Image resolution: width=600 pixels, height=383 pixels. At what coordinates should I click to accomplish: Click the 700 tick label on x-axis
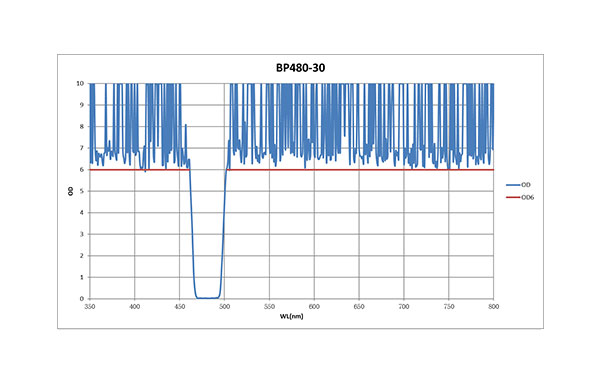[404, 306]
